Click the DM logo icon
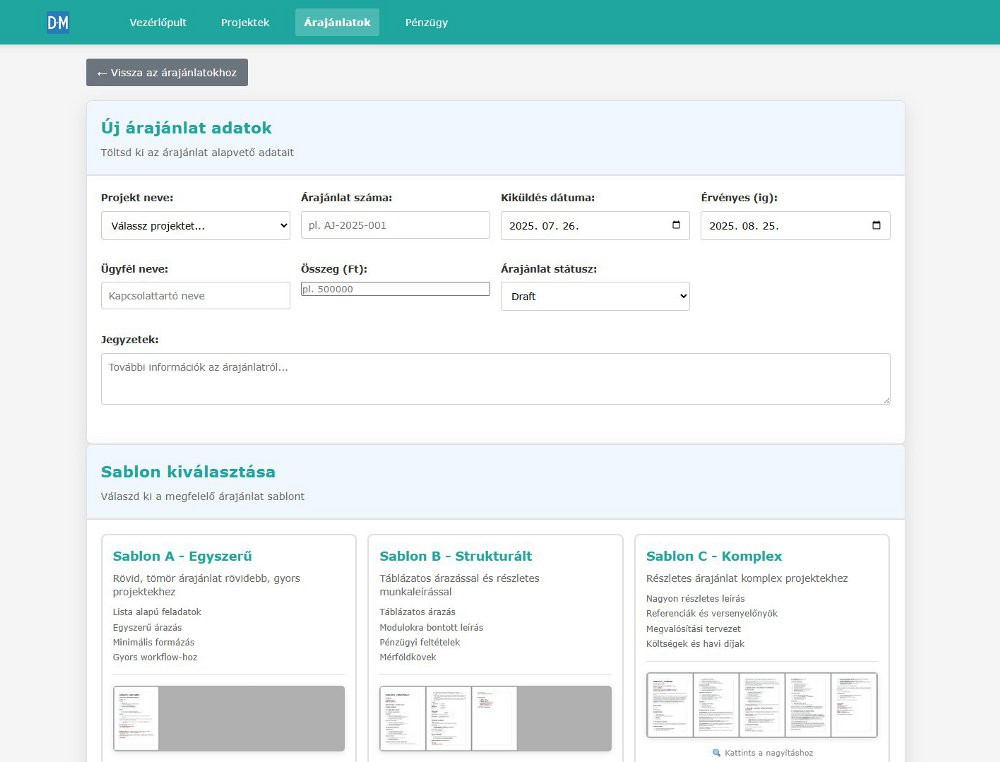This screenshot has height=762, width=1000. coord(58,23)
